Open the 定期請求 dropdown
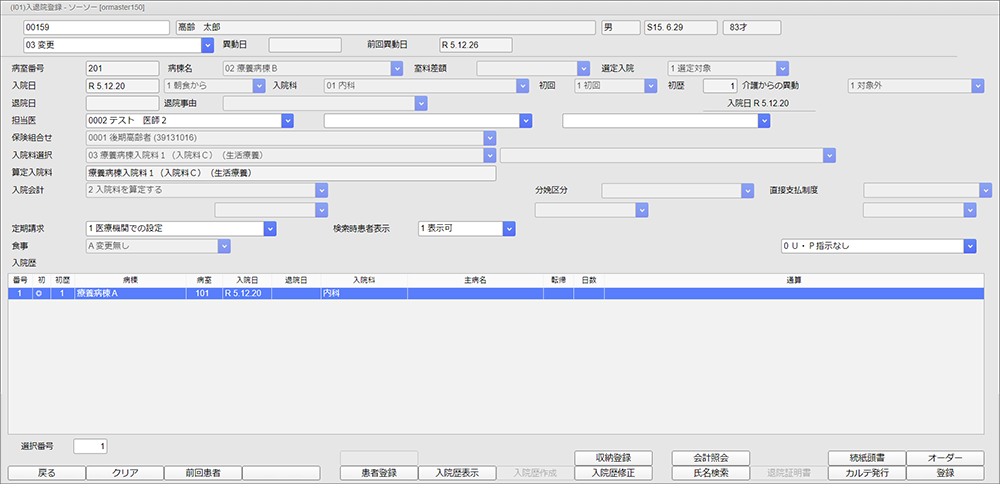The height and width of the screenshot is (484, 1000). pyautogui.click(x=269, y=228)
